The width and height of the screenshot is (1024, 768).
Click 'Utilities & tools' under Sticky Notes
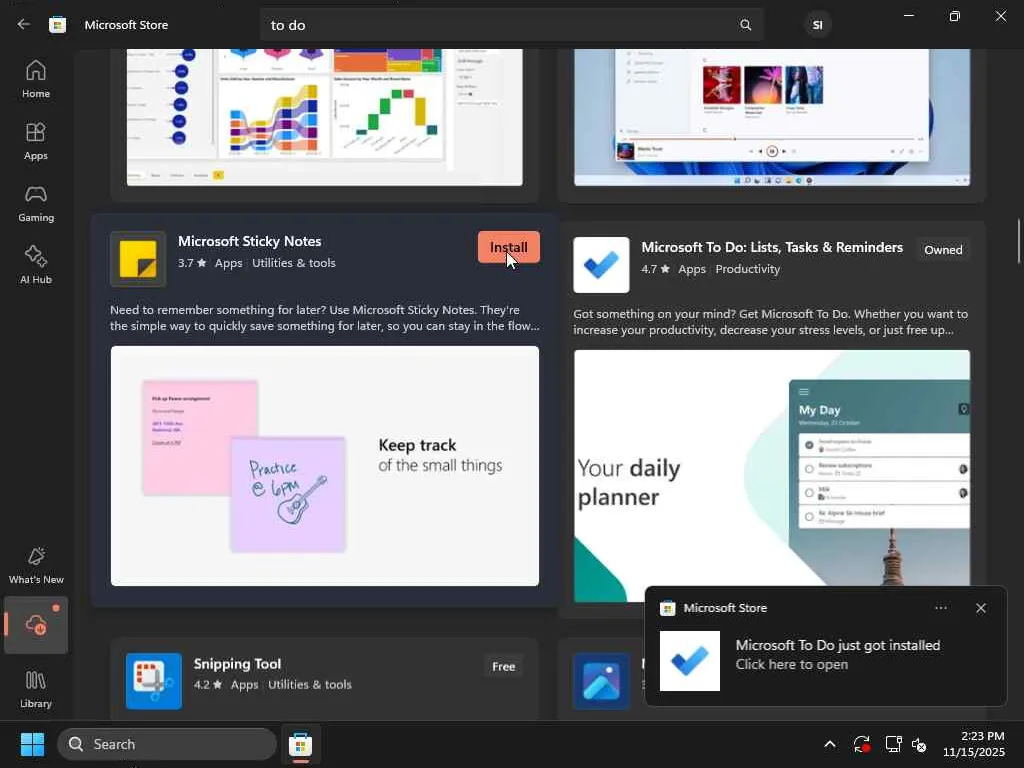click(294, 263)
